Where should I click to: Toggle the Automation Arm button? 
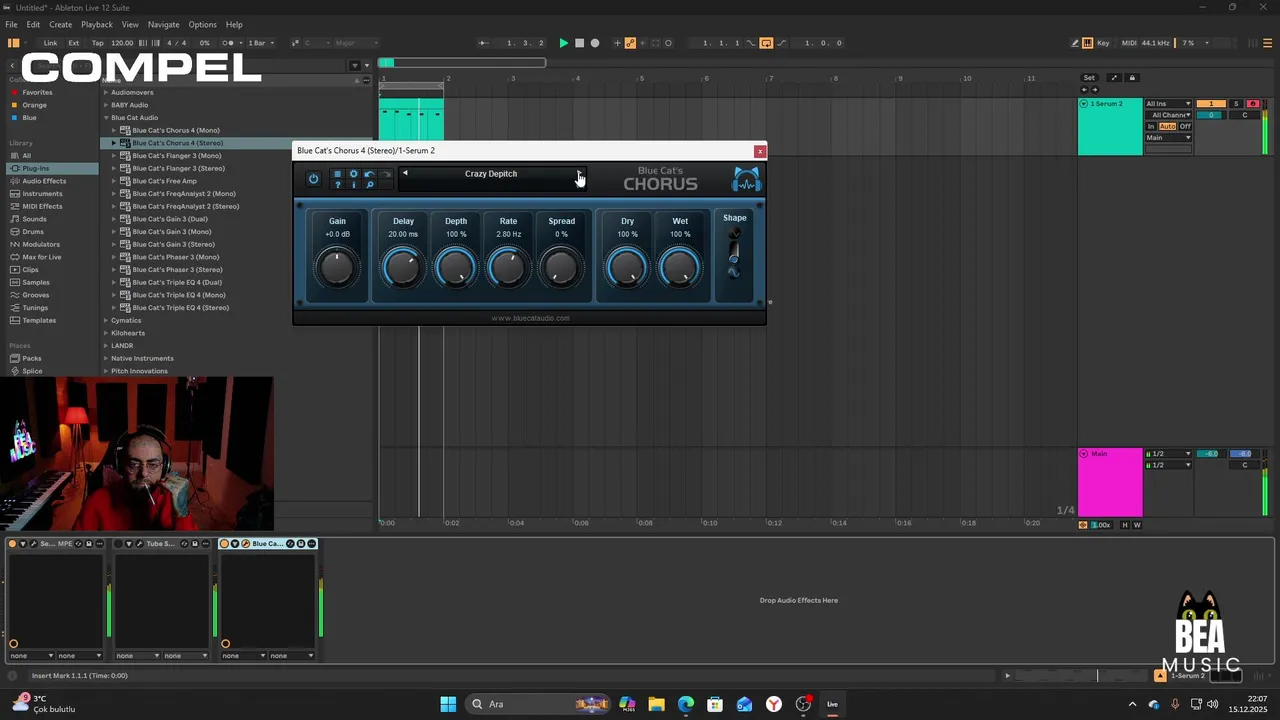coord(630,43)
